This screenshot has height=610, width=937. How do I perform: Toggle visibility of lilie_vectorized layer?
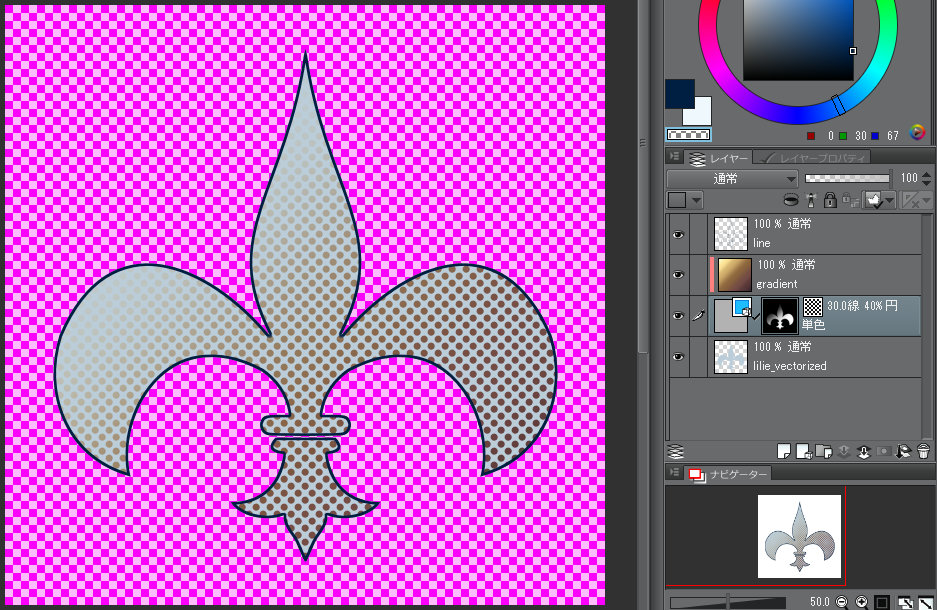pos(678,356)
